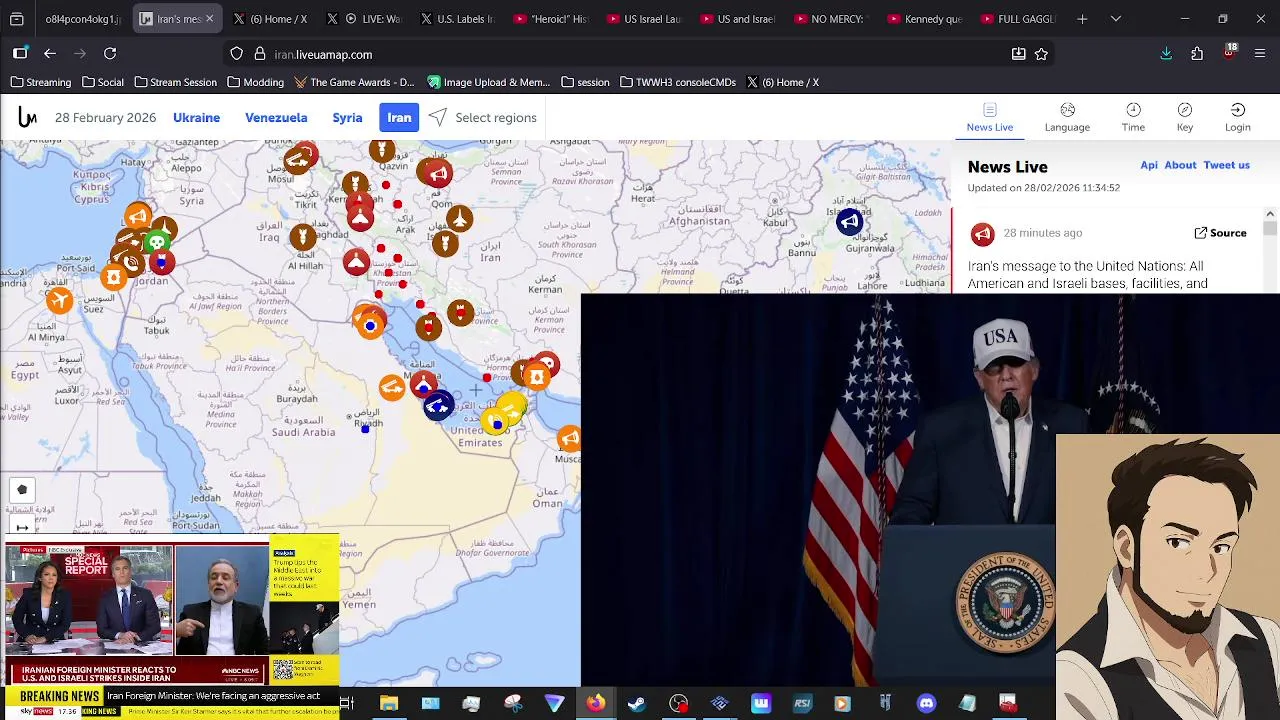1280x720 pixels.
Task: Expand the session bookmarks folder
Action: (x=585, y=82)
